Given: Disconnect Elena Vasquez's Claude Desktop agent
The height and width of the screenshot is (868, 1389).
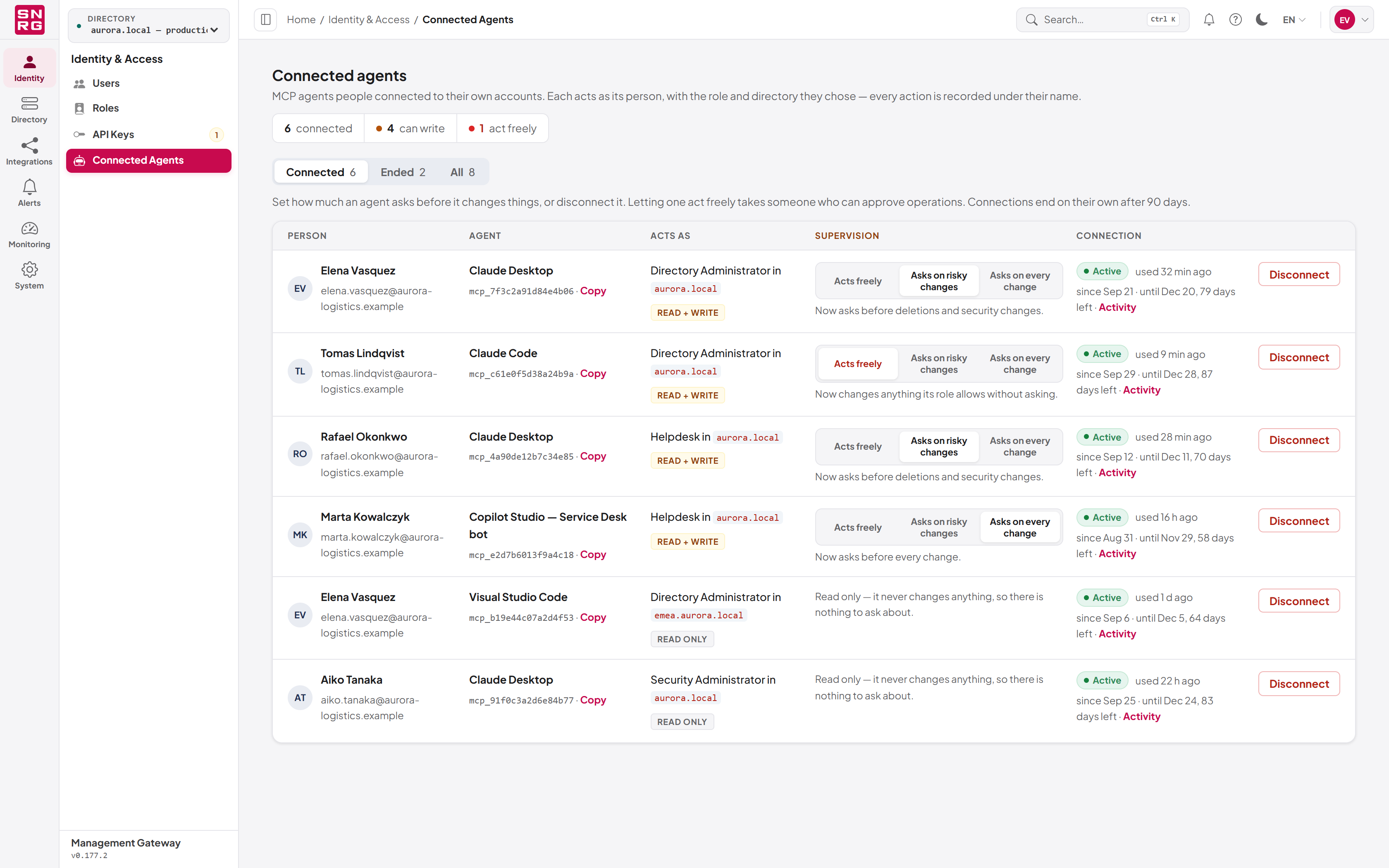Looking at the screenshot, I should (x=1299, y=274).
